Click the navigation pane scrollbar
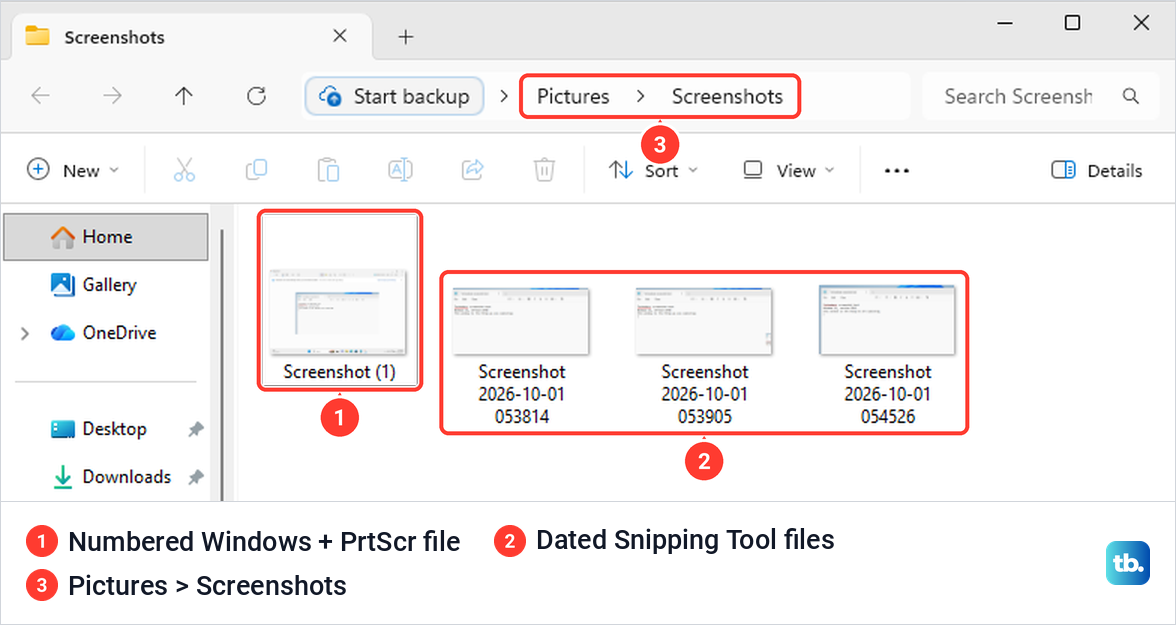Screen dimensions: 1176x625 221,365
